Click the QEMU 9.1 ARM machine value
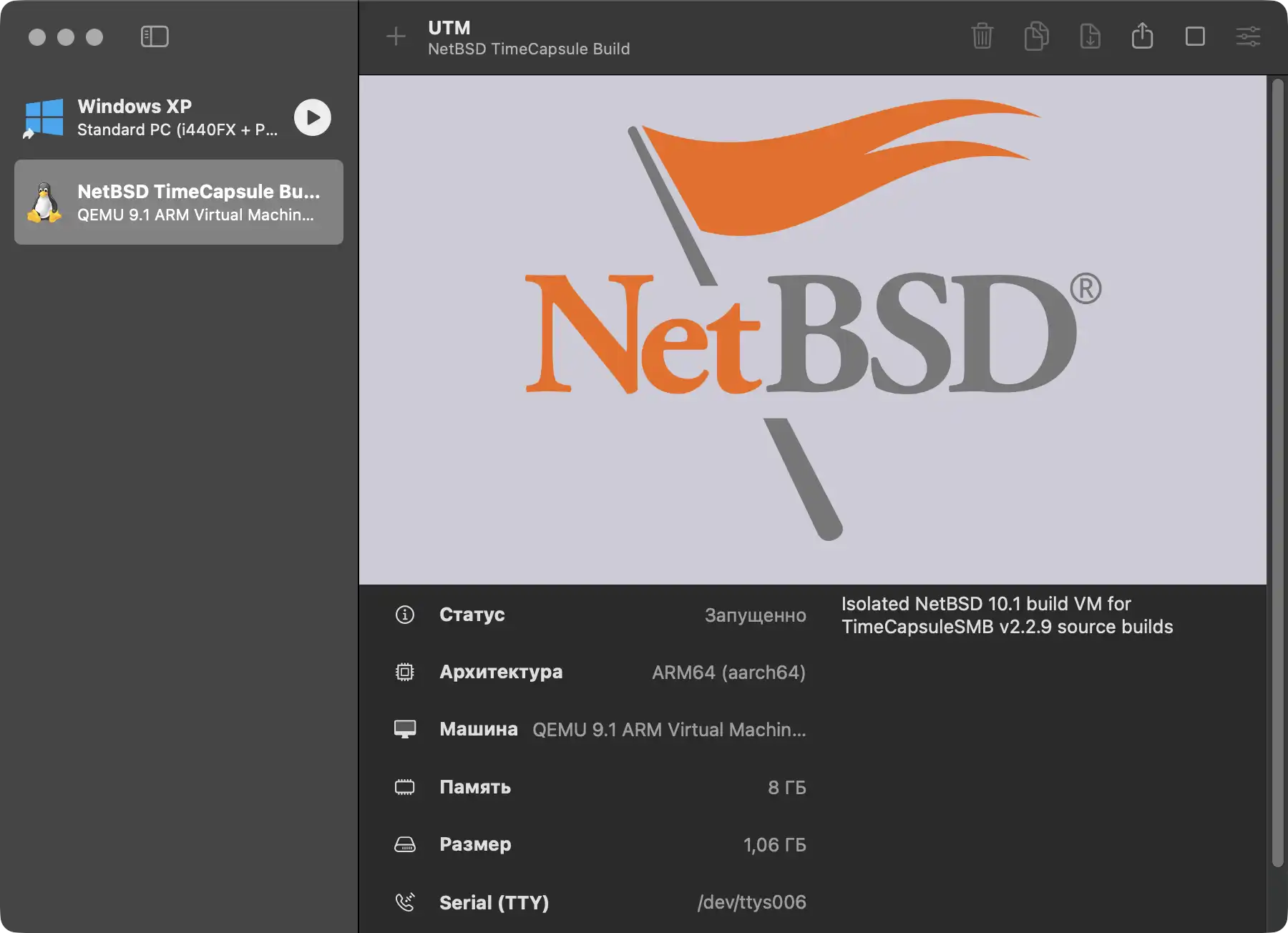The height and width of the screenshot is (933, 1288). point(669,730)
